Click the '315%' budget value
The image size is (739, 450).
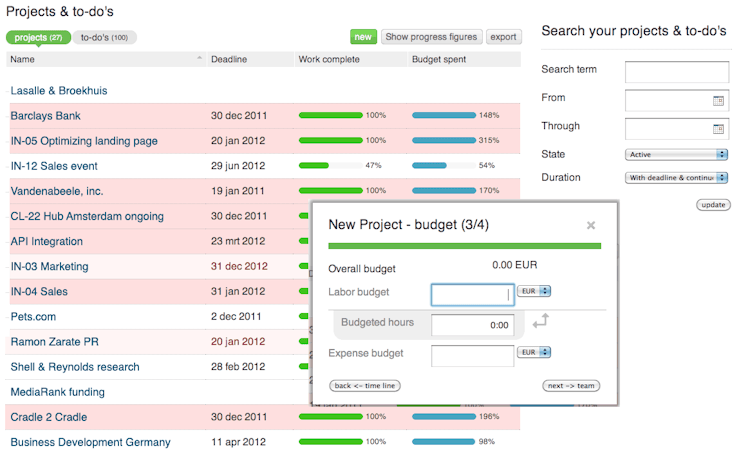coord(489,140)
